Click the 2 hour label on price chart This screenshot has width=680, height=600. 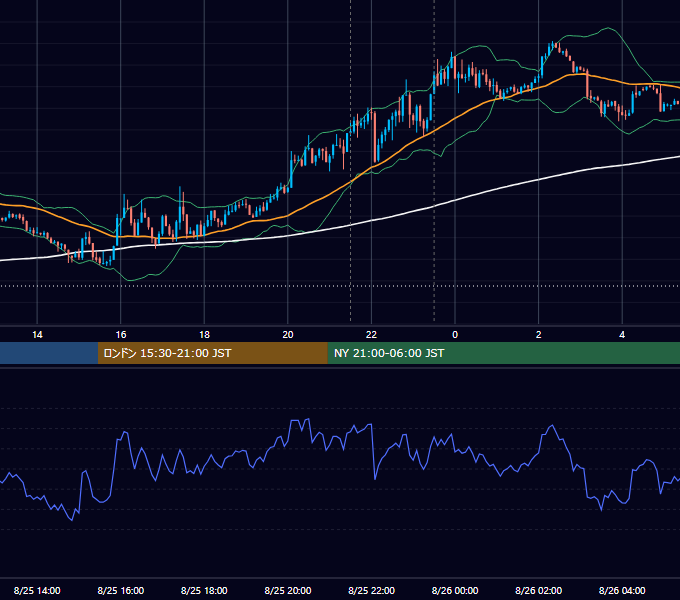pos(539,335)
